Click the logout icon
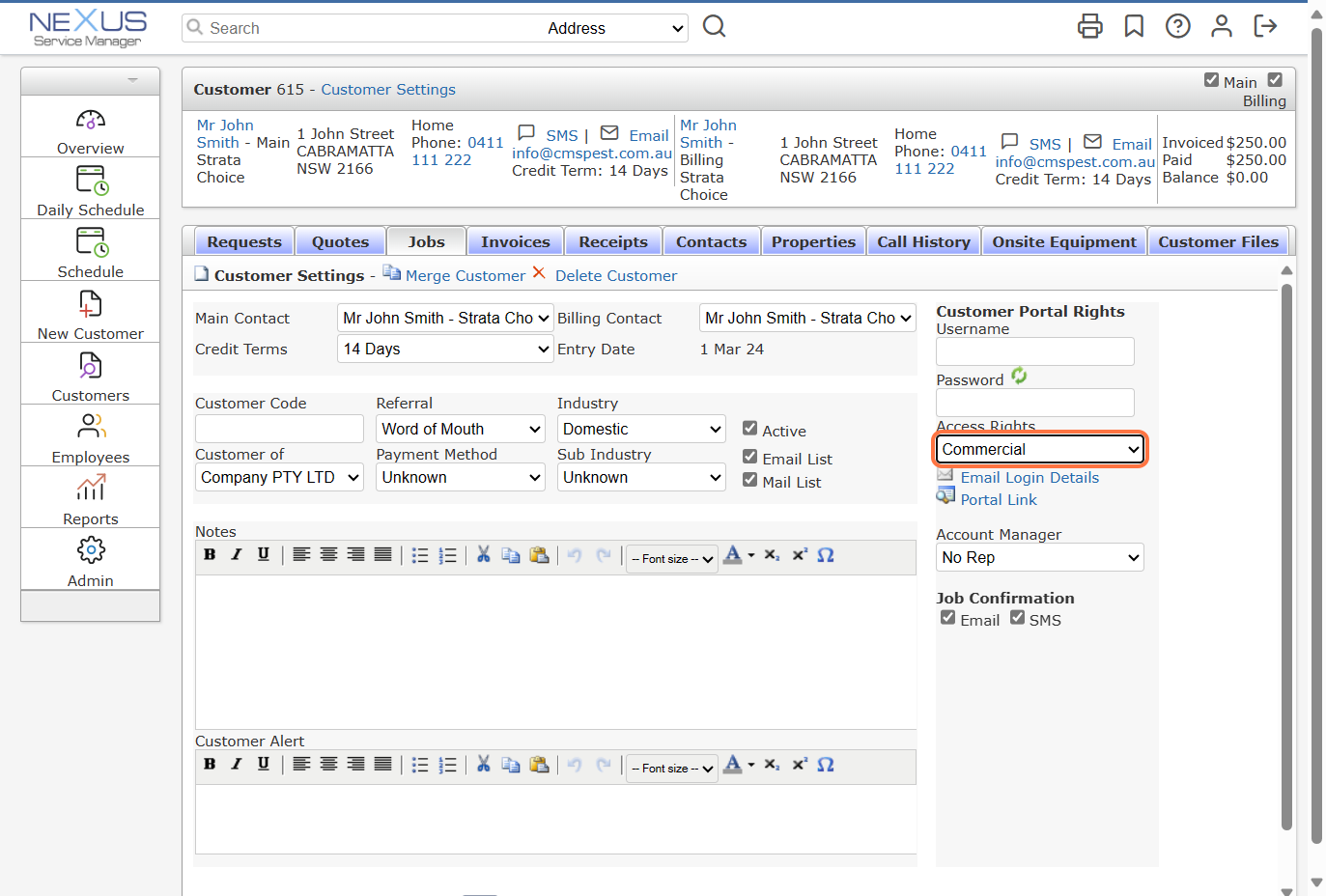 (1265, 26)
